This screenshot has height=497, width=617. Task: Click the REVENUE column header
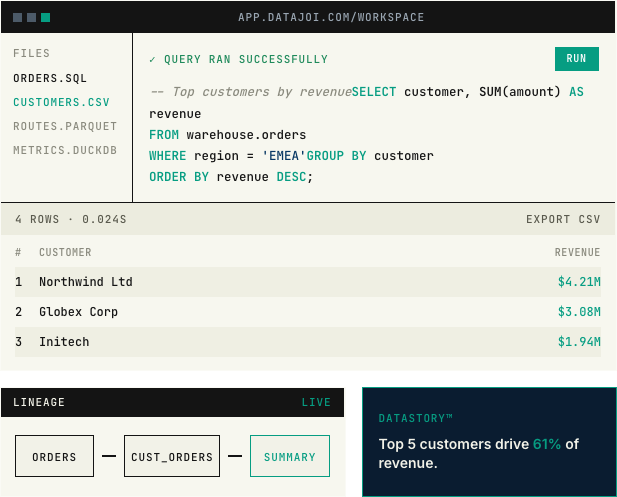point(578,252)
